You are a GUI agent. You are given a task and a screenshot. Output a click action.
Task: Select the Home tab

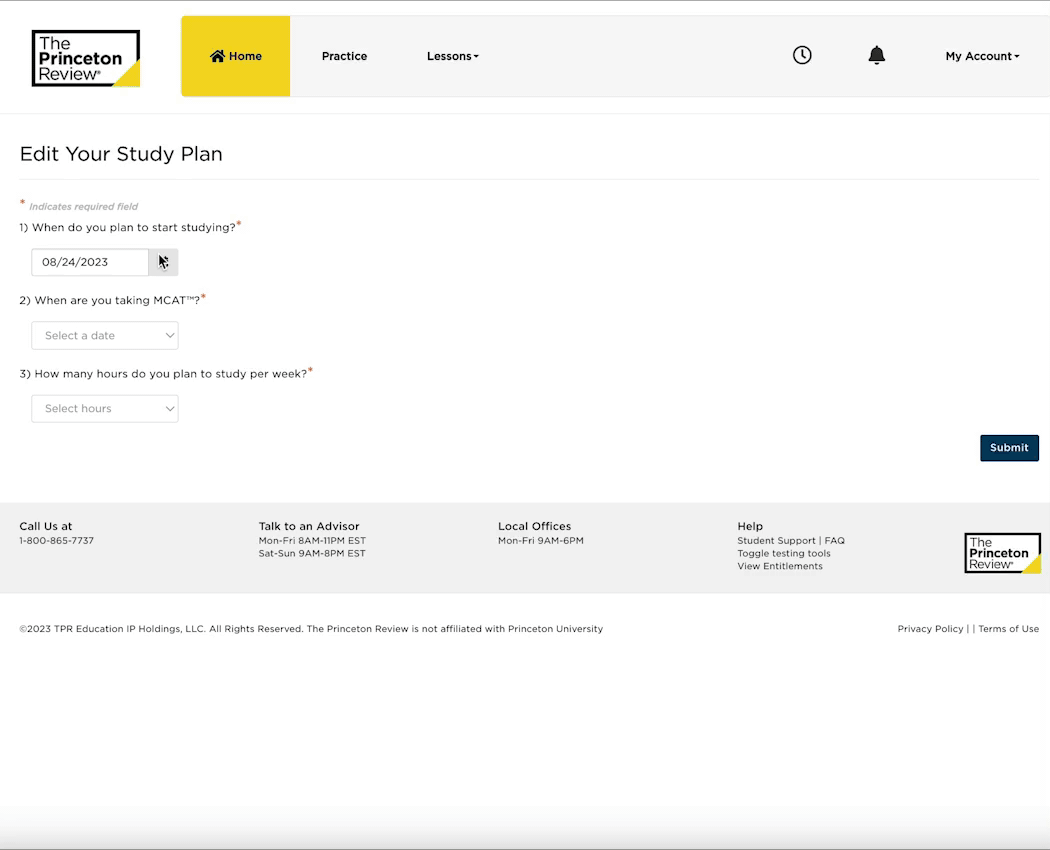tap(235, 56)
